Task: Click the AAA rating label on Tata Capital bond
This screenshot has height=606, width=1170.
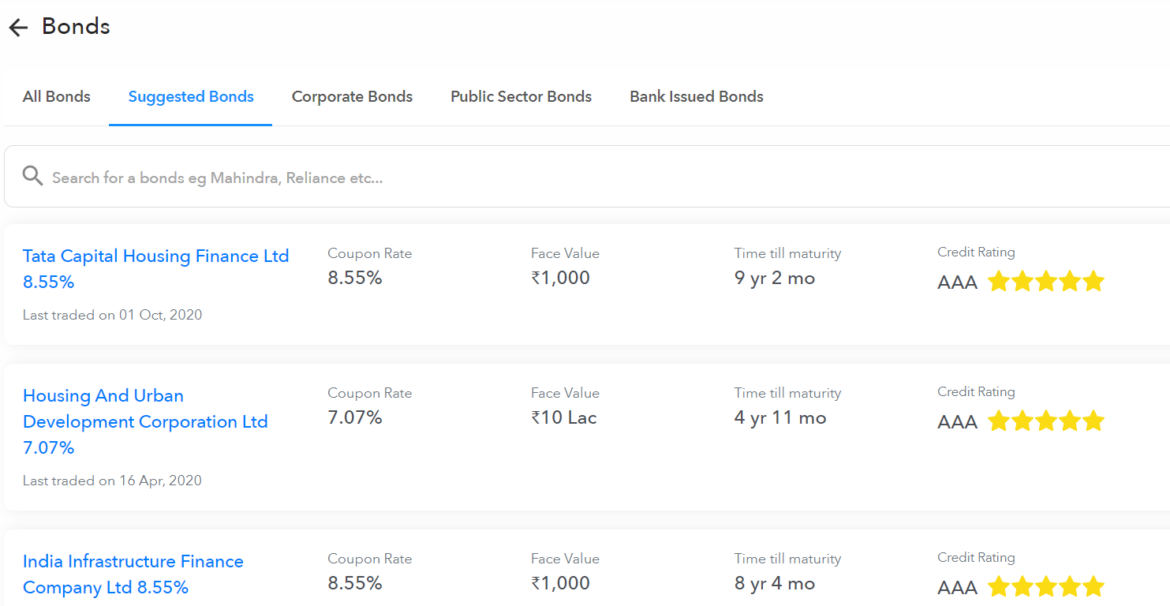Action: pos(956,282)
